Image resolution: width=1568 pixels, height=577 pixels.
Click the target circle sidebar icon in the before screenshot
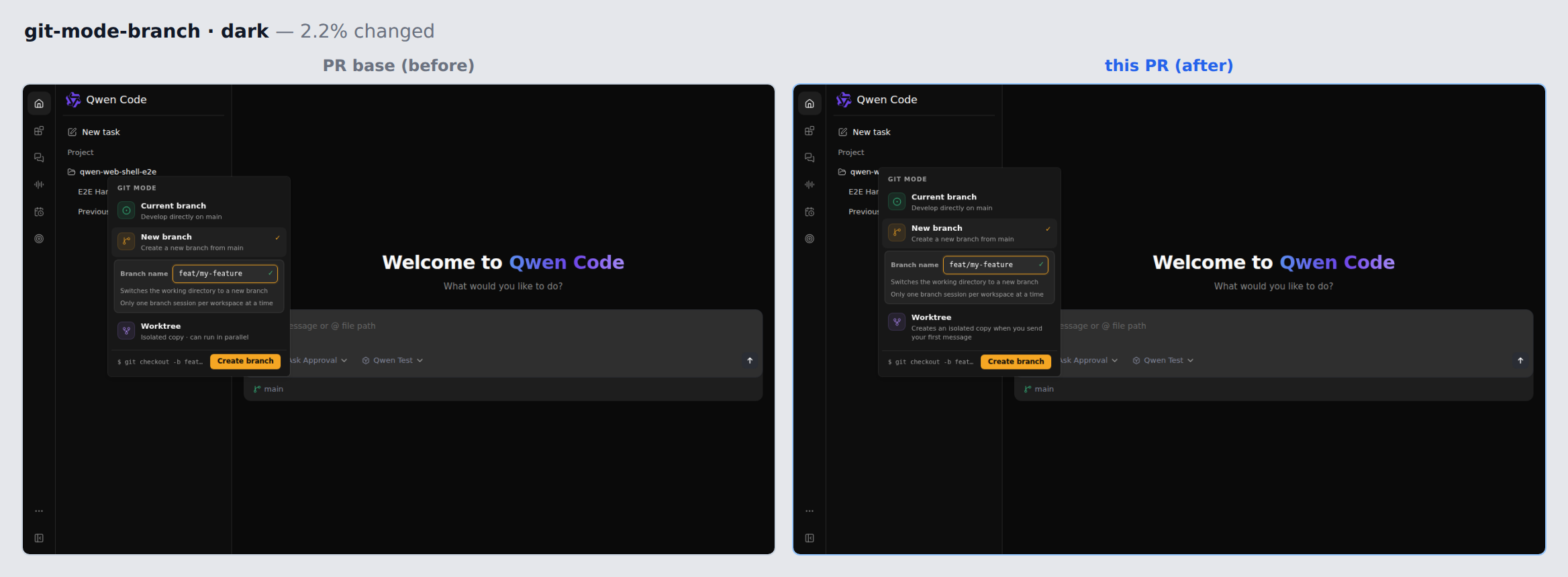[x=39, y=239]
